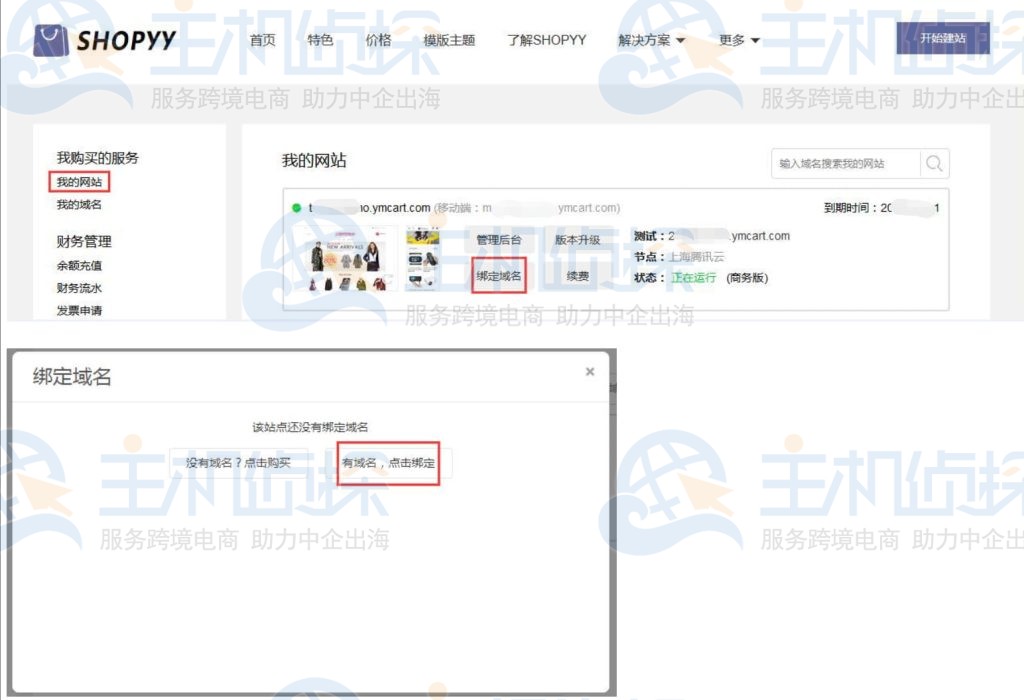
Task: Select 我的域名 in sidebar
Action: click(x=79, y=204)
